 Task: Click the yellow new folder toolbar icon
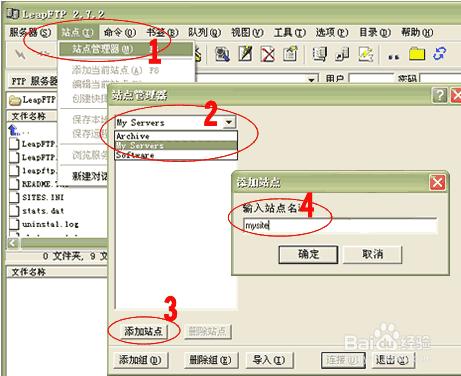pyautogui.click(x=417, y=54)
